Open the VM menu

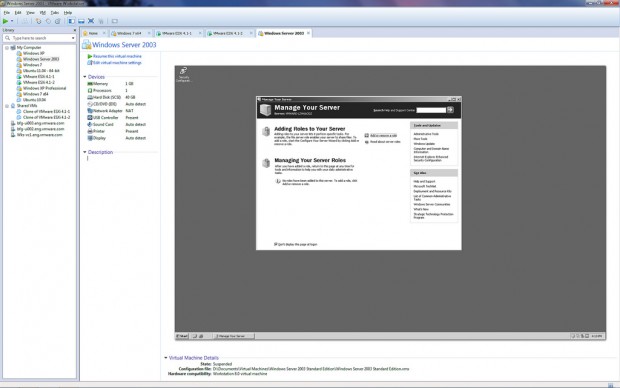pos(43,13)
